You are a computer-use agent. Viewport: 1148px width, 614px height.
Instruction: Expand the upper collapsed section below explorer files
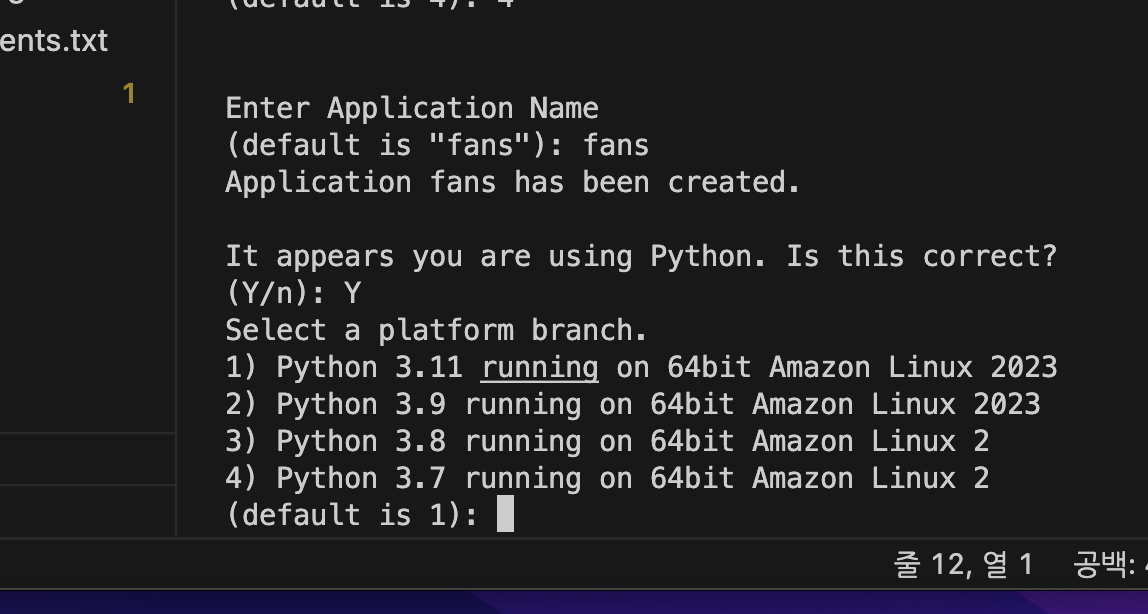click(x=87, y=458)
